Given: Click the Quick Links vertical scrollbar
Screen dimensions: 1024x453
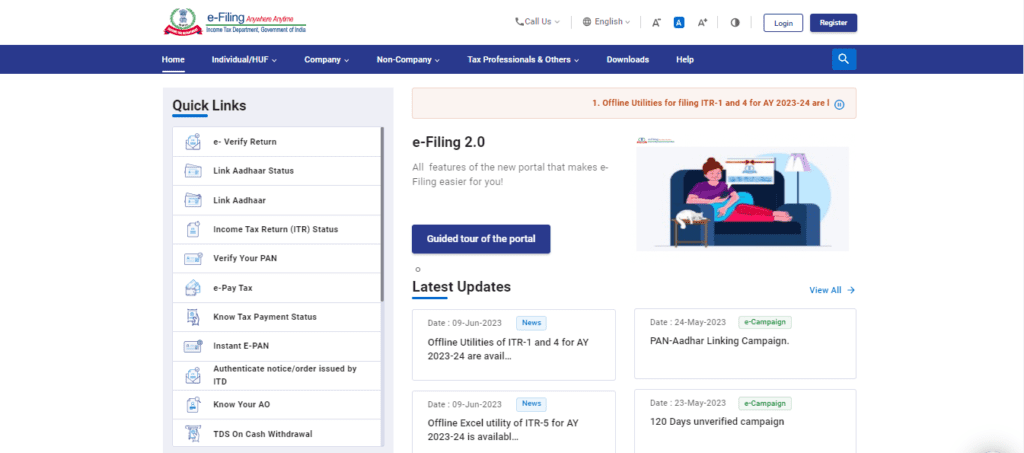Looking at the screenshot, I should 383,214.
